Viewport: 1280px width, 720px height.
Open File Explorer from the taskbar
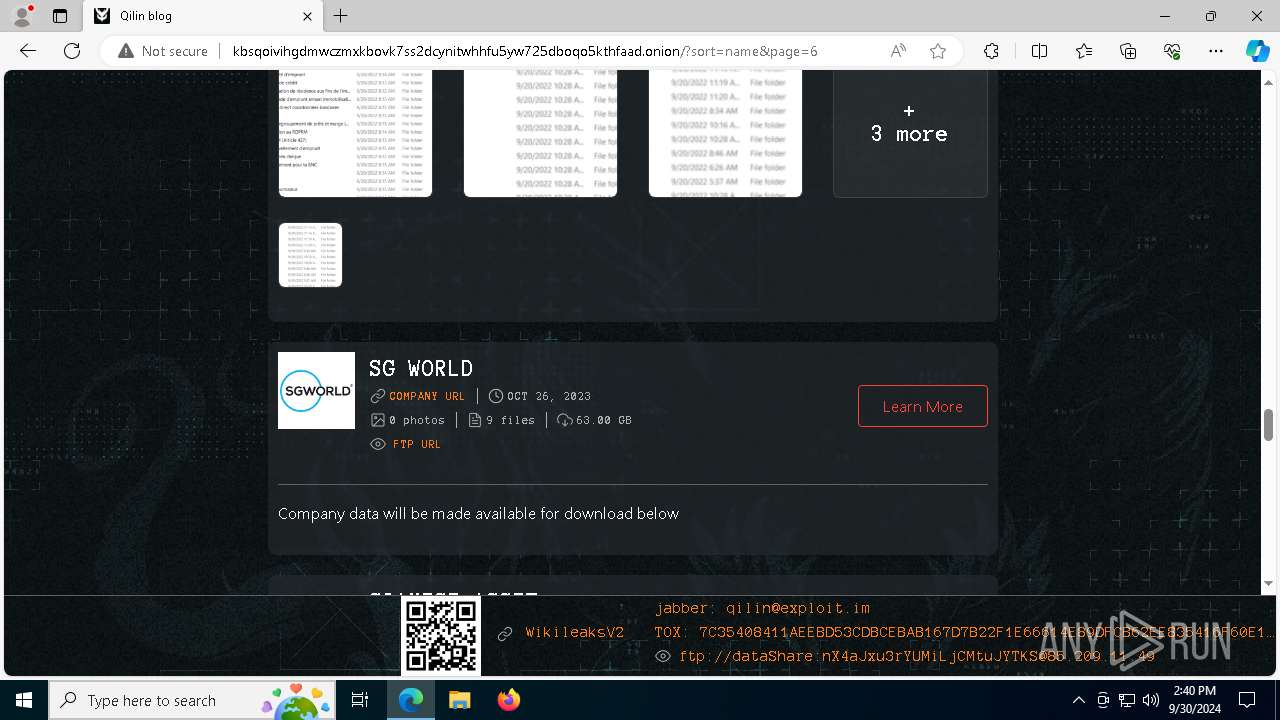[459, 700]
